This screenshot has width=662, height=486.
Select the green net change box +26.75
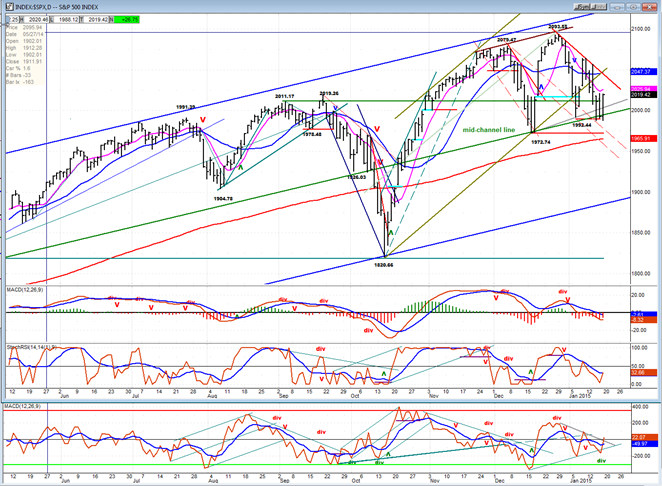click(x=126, y=19)
